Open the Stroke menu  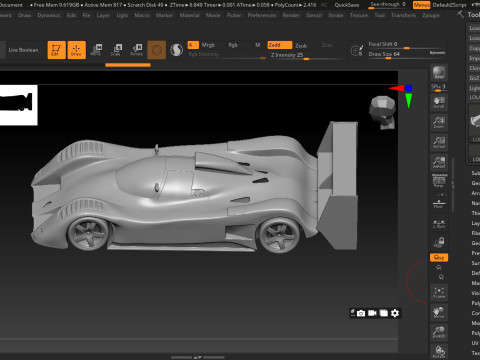pos(335,15)
